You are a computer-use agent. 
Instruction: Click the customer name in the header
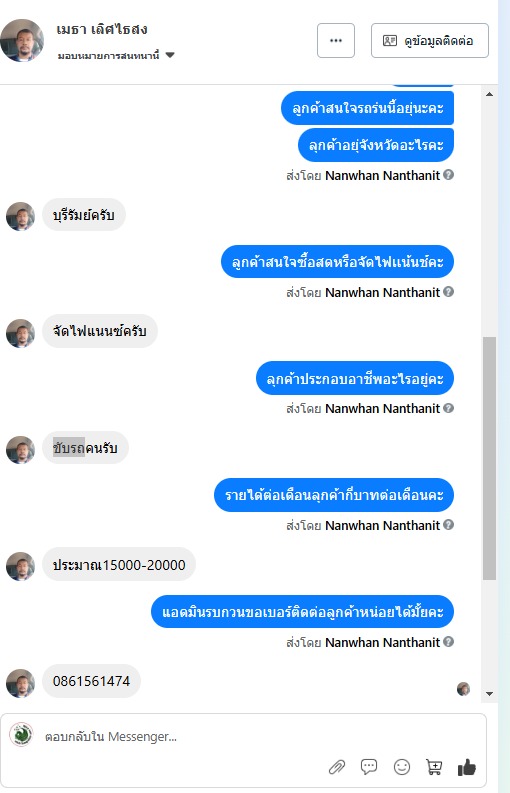pos(102,29)
